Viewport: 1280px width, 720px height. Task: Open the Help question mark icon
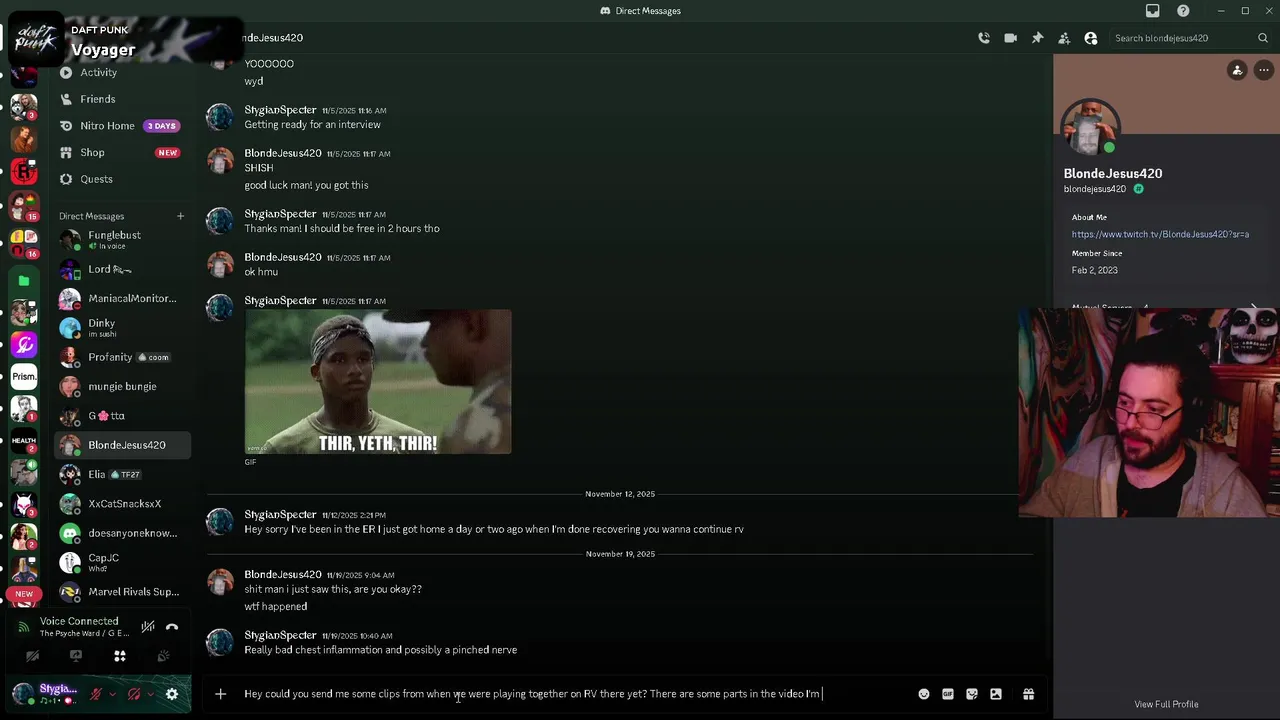(1184, 11)
